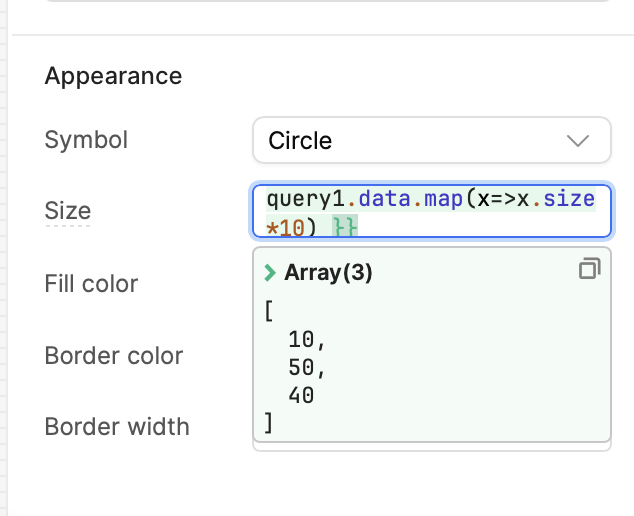
Task: Click the .size token in the expression
Action: [x=564, y=199]
